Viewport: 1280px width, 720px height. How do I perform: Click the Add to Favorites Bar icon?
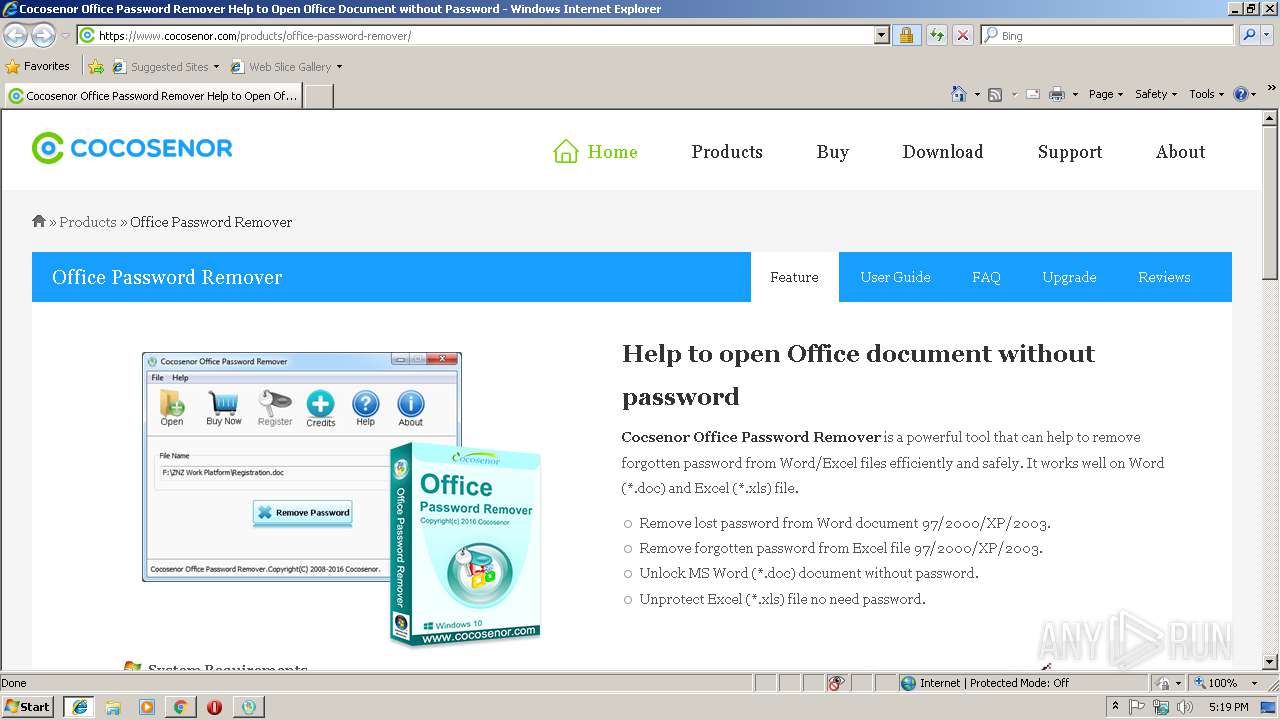pos(96,67)
